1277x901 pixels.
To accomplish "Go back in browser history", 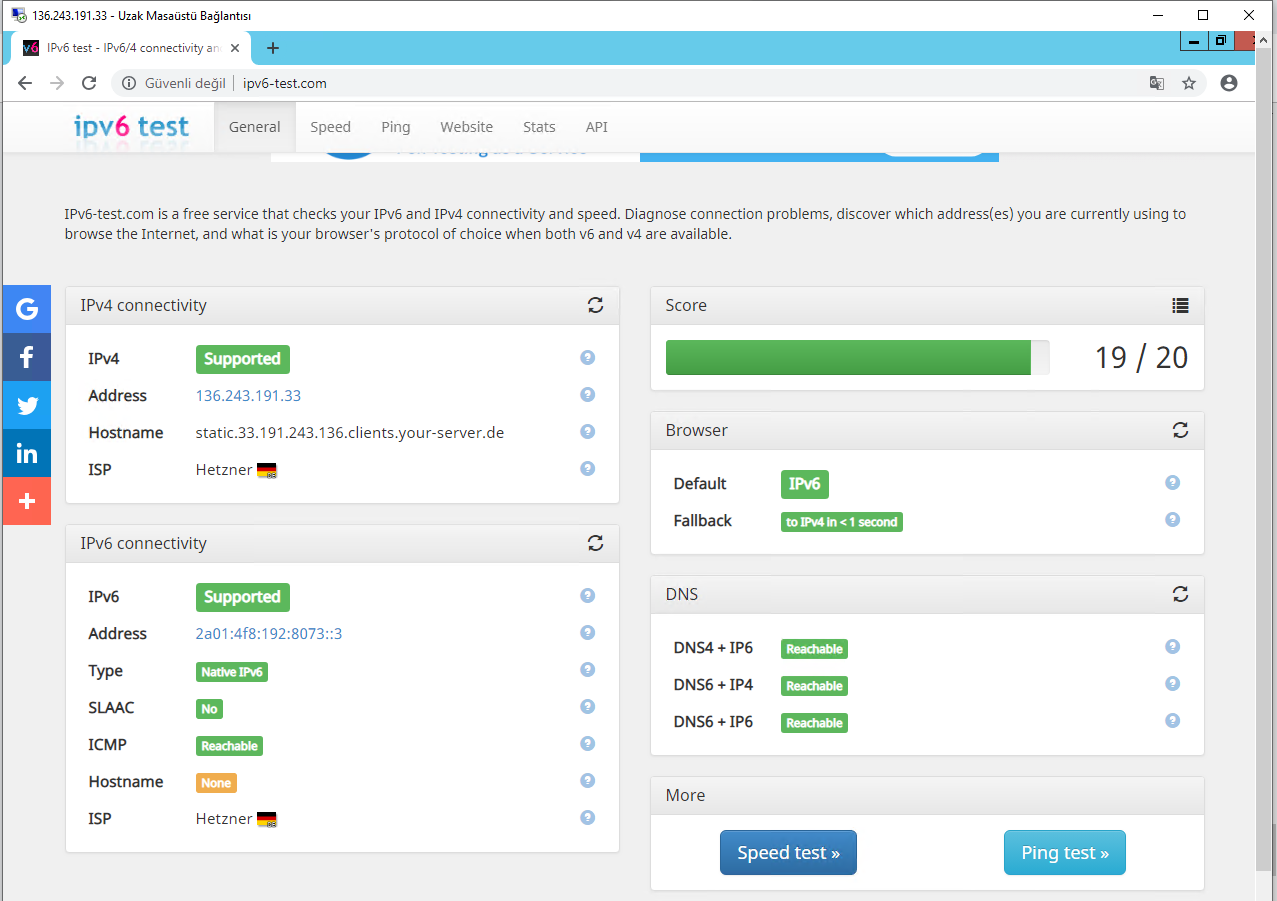I will tap(25, 83).
